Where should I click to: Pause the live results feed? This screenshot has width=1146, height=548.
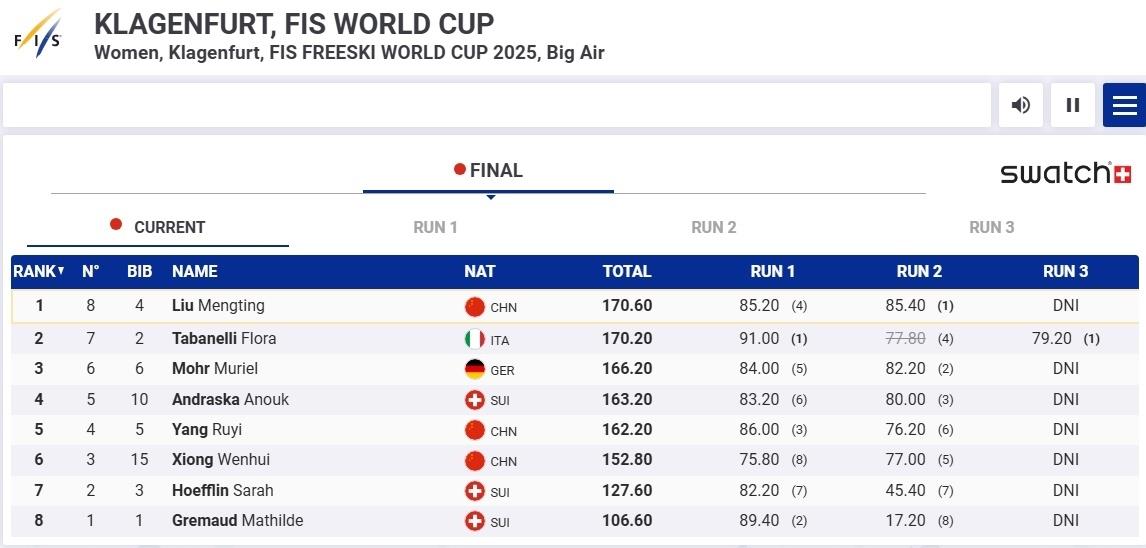[1073, 105]
